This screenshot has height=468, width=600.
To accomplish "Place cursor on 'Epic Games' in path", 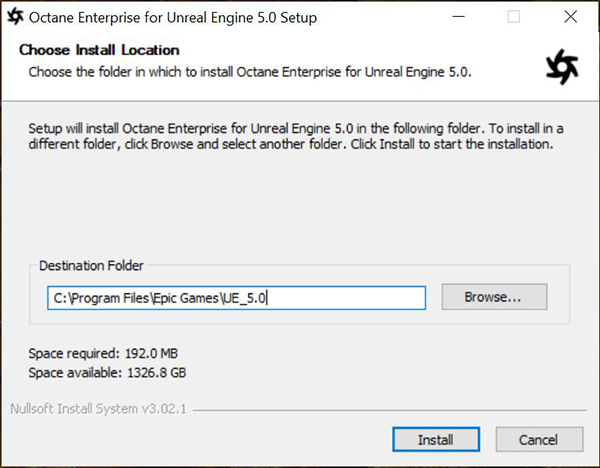I will pyautogui.click(x=186, y=298).
